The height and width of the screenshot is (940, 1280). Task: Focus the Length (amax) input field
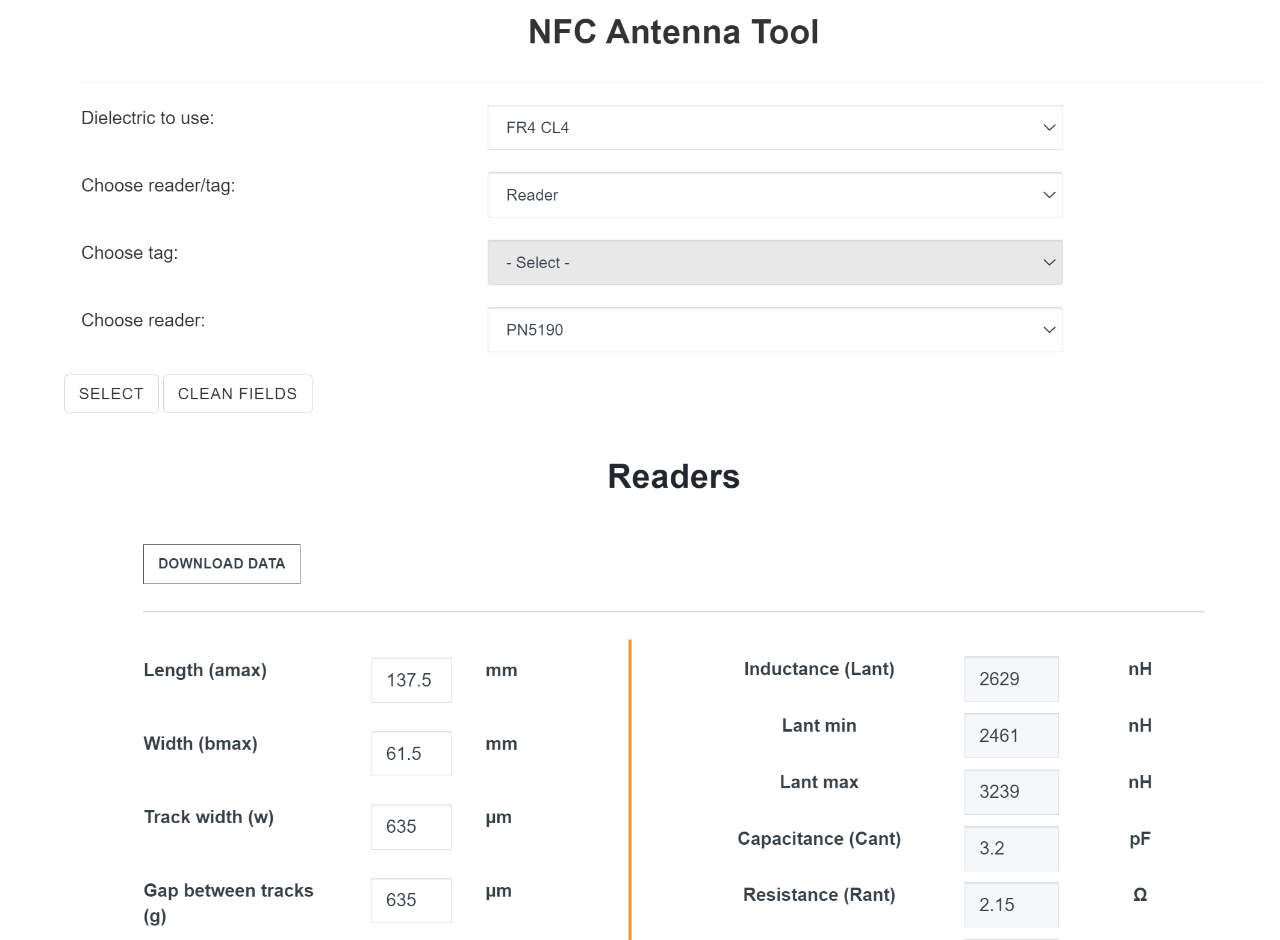coord(411,680)
